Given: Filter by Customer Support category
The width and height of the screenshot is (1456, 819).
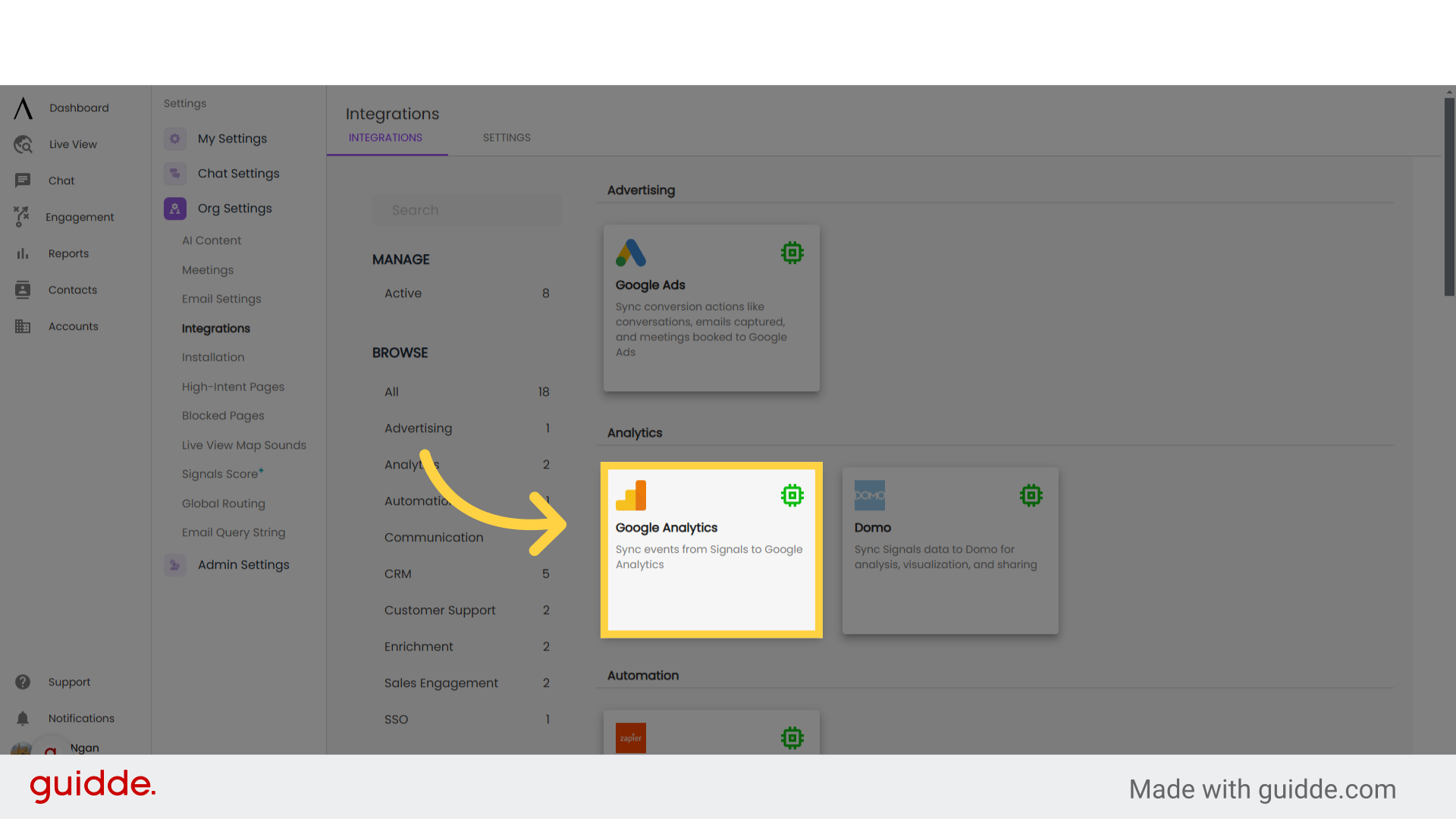Looking at the screenshot, I should (x=466, y=610).
